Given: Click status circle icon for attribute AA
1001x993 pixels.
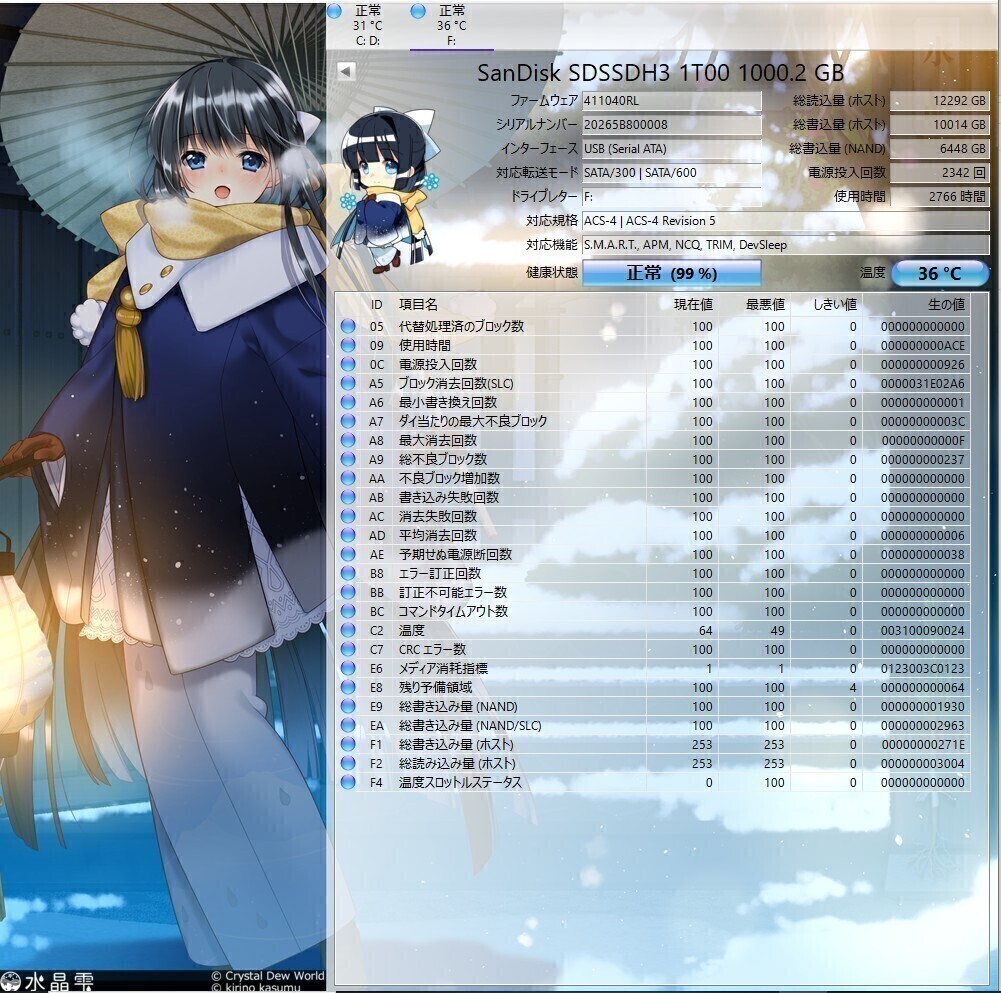Looking at the screenshot, I should coord(348,478).
